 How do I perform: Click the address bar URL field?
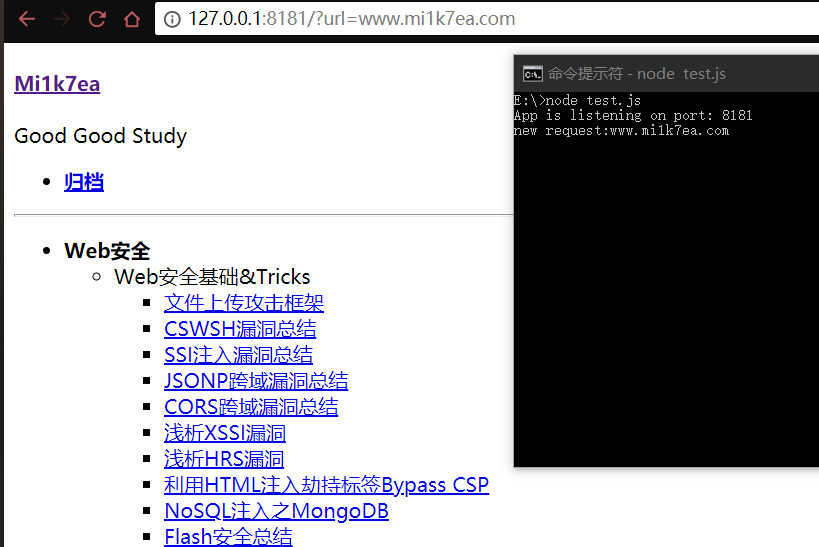400,19
